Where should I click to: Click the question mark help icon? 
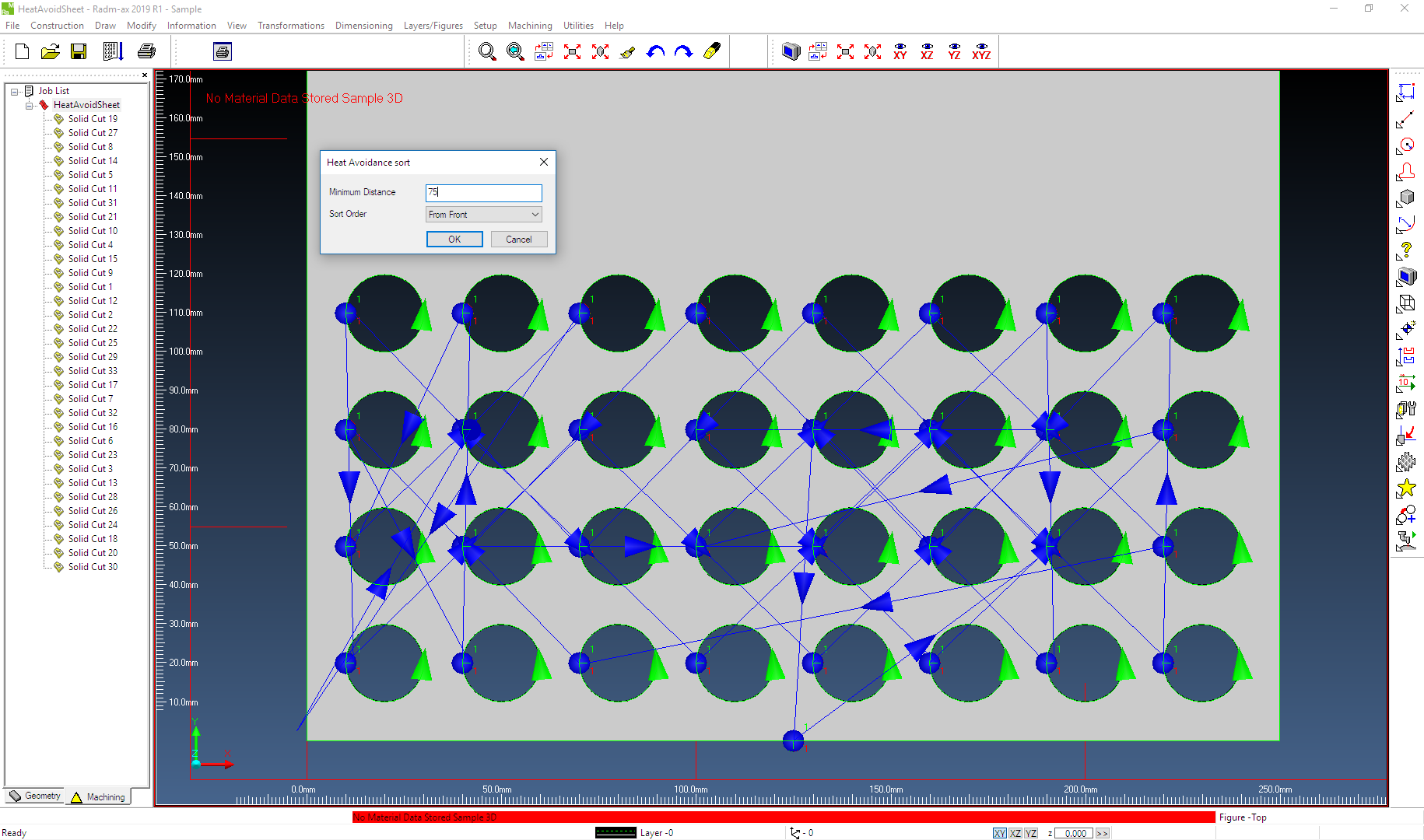click(1405, 250)
